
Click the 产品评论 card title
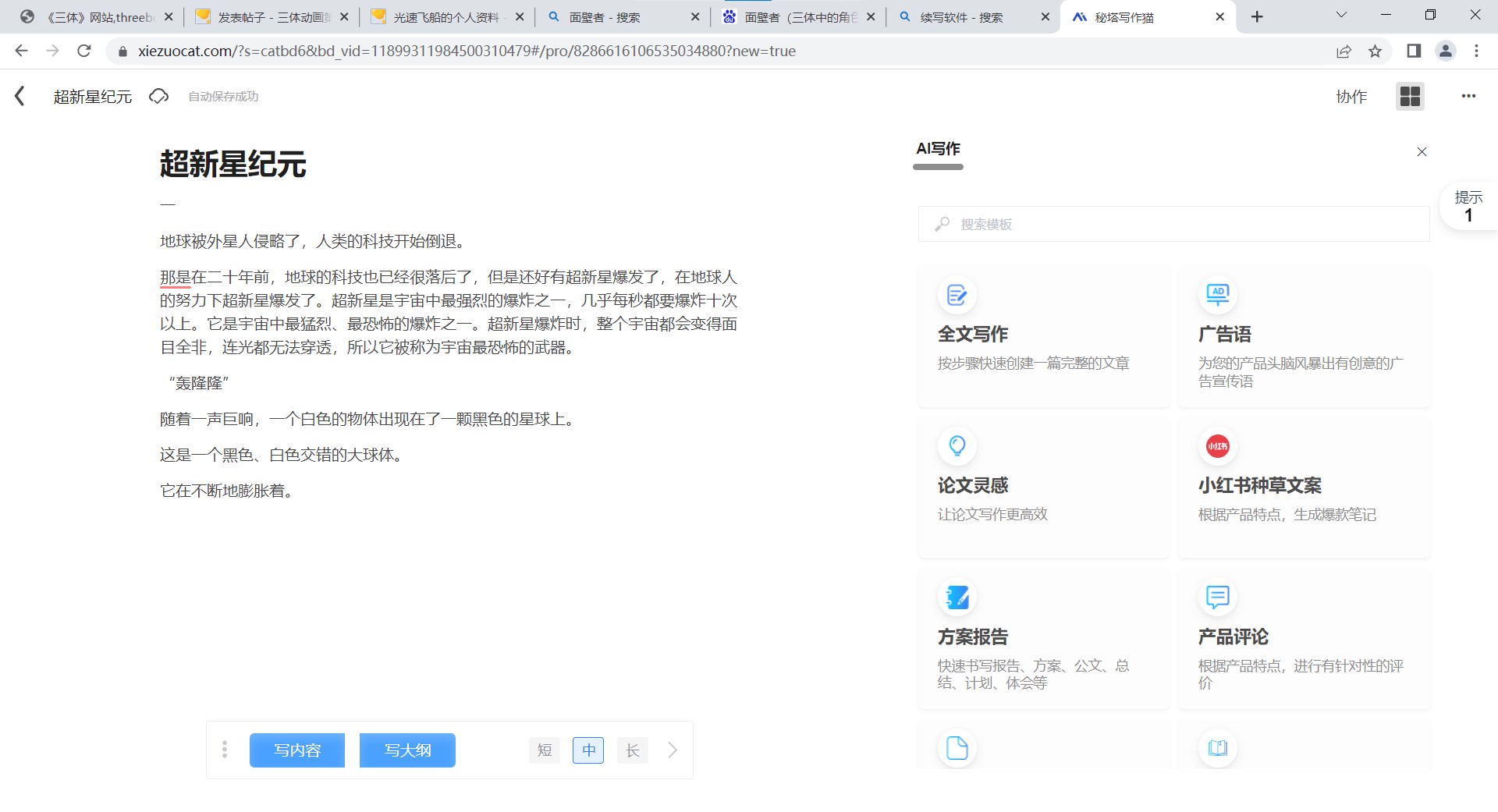click(1234, 637)
